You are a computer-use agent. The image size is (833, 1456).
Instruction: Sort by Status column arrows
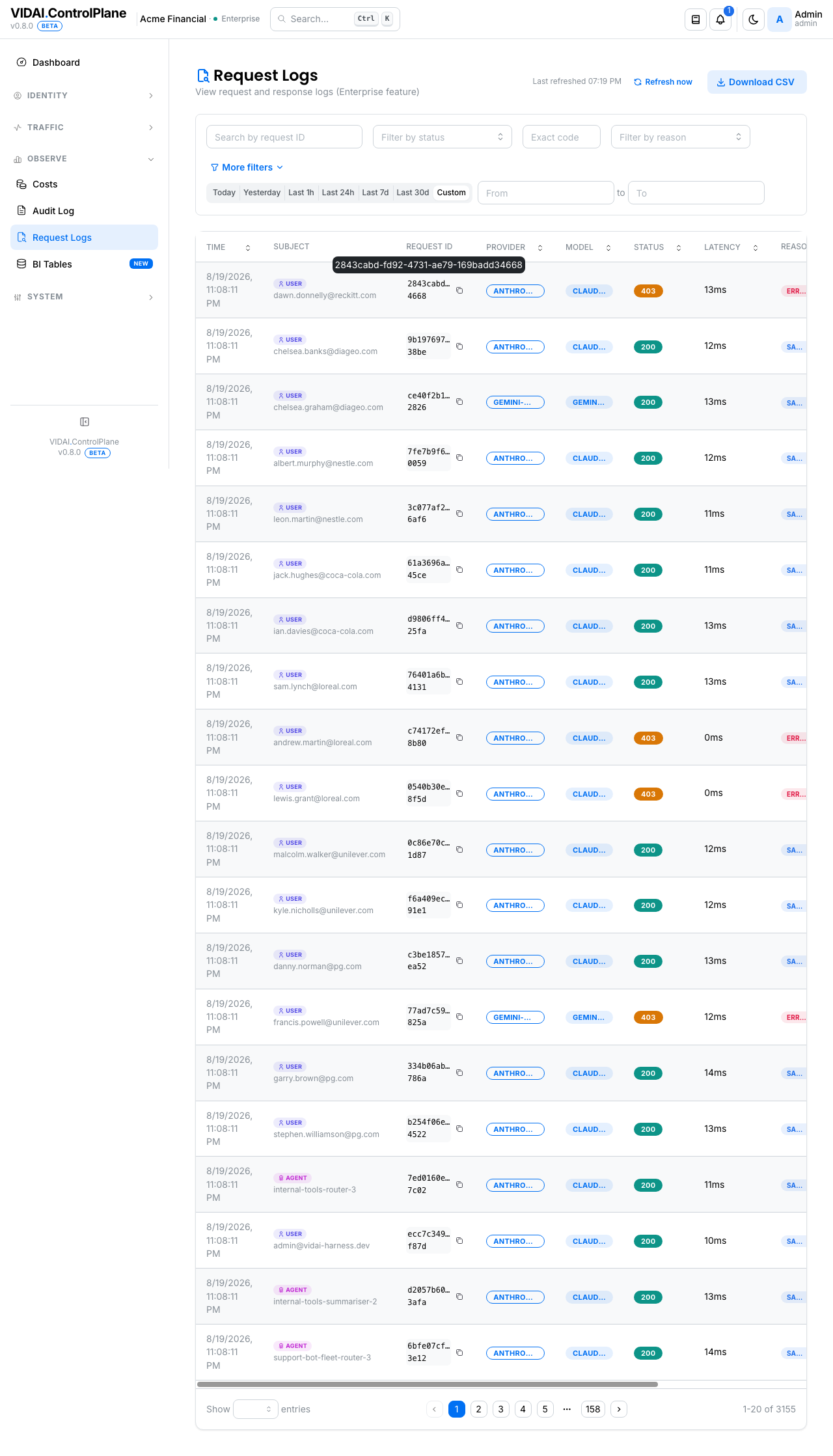point(679,247)
